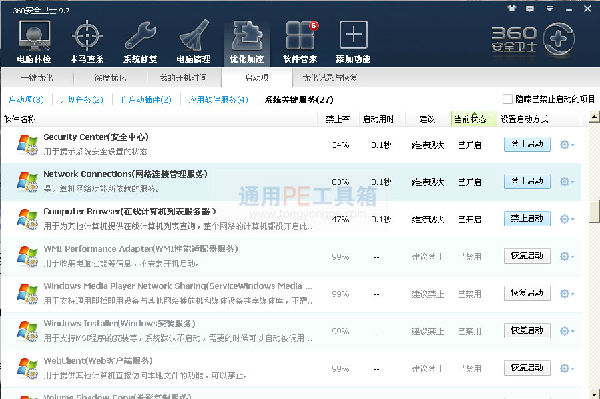Expand the gear dropdown for Windows Installer

[x=567, y=331]
